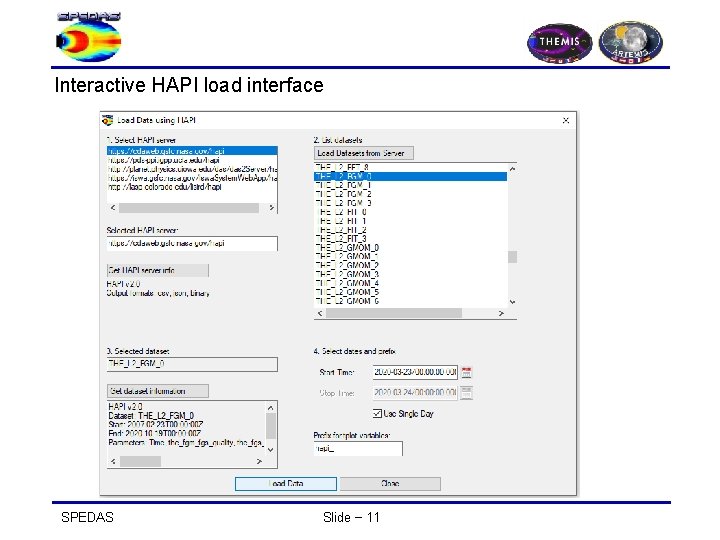Image resolution: width=720 pixels, height=540 pixels.
Task: Click server list scroll-left arrow
Action: 113,208
